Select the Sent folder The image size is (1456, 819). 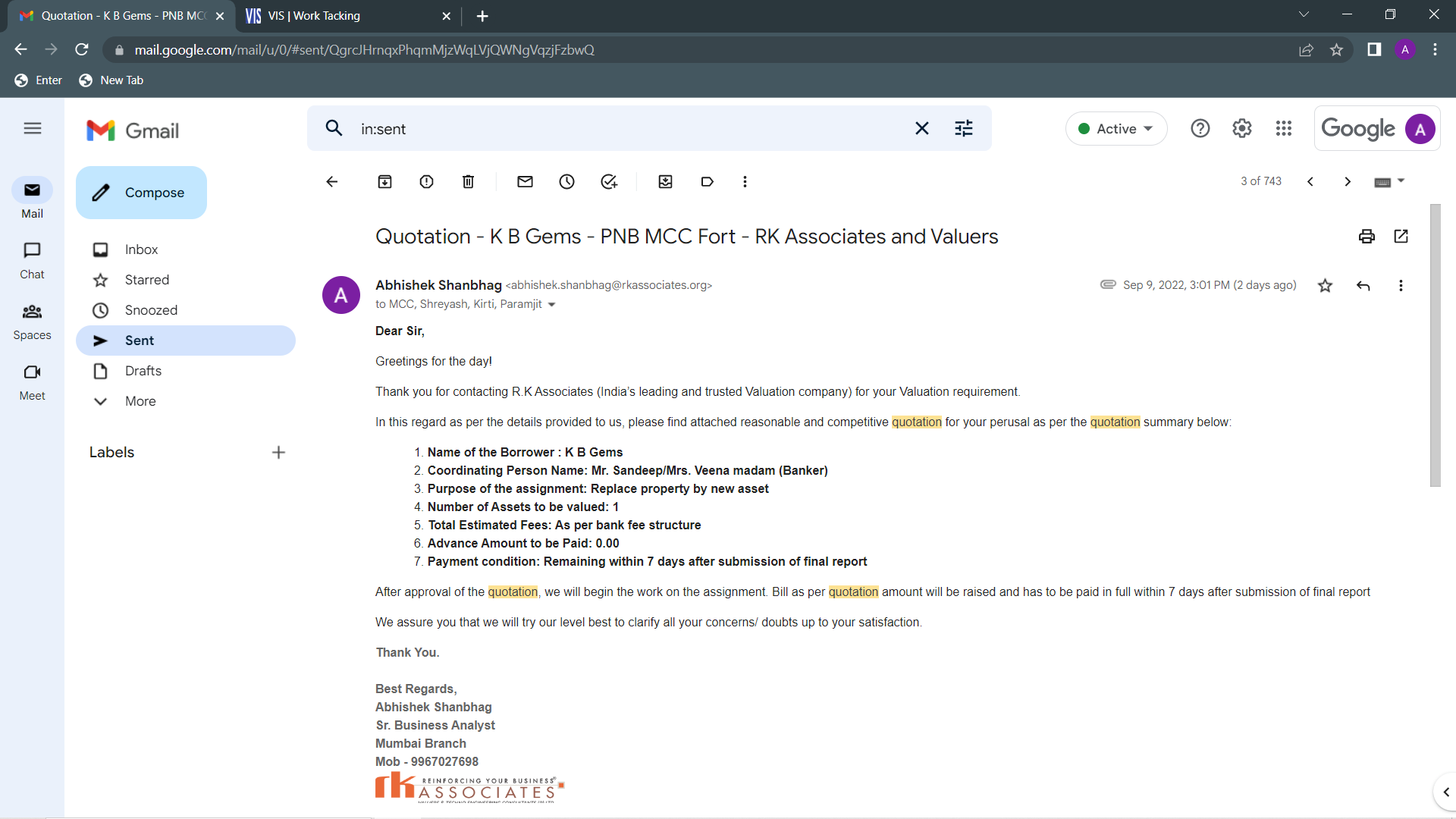click(185, 340)
